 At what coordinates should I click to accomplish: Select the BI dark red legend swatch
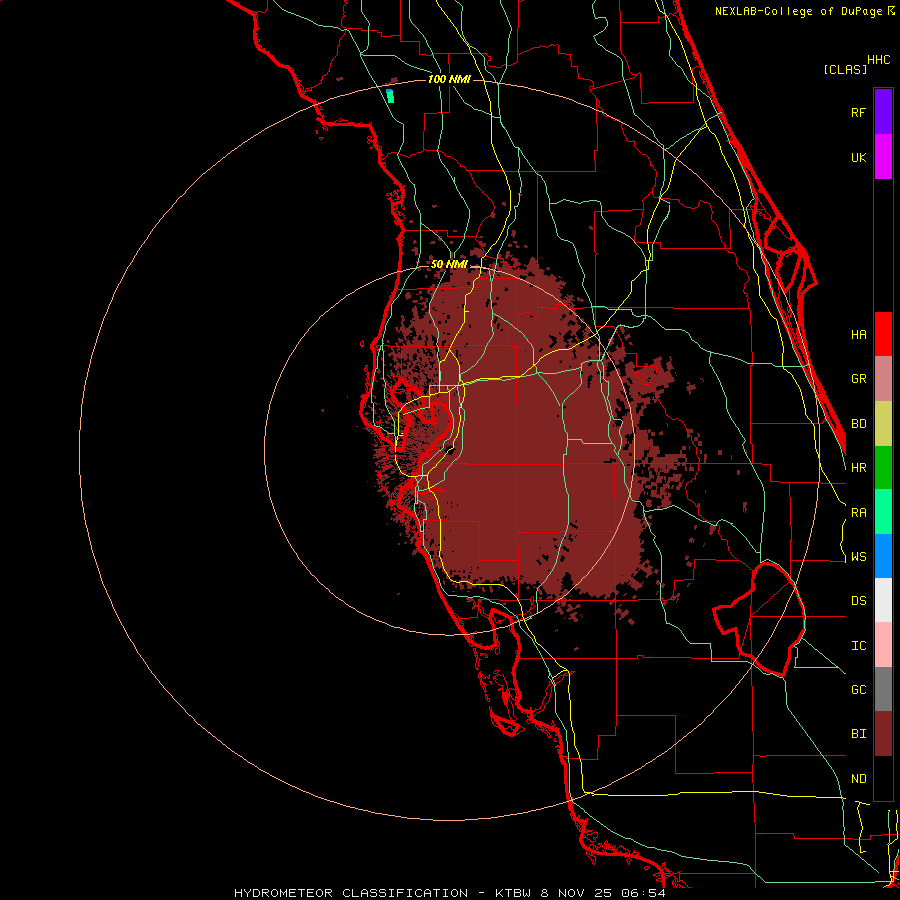(883, 734)
